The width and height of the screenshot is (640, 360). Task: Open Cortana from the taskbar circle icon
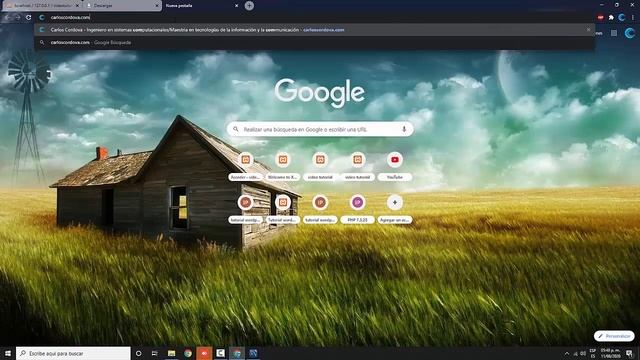click(x=138, y=353)
